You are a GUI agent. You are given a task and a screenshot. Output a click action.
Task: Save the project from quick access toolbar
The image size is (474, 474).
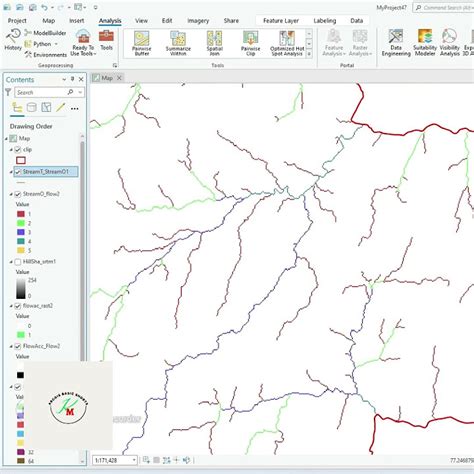32,7
